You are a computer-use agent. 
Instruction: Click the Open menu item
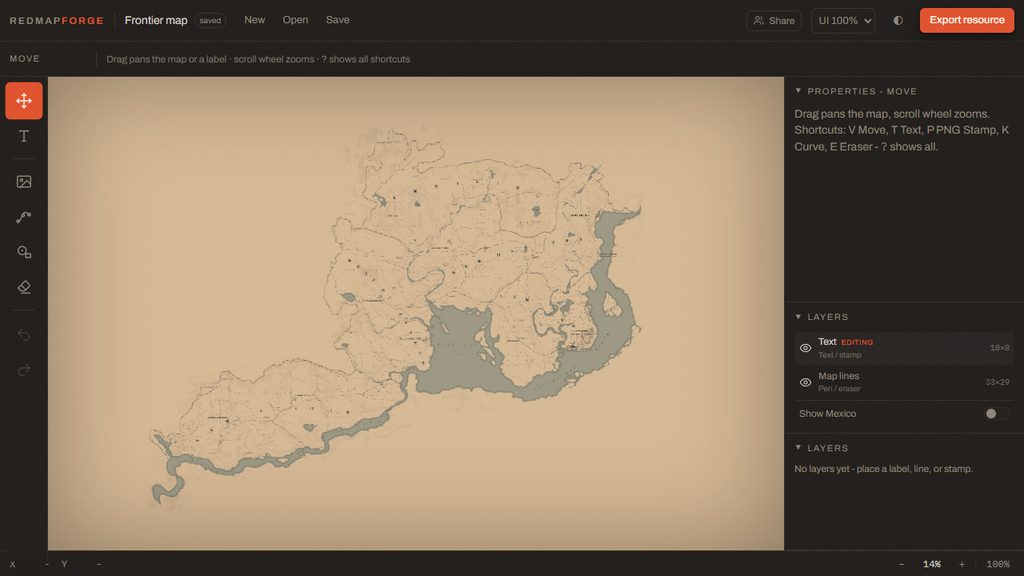click(x=295, y=20)
